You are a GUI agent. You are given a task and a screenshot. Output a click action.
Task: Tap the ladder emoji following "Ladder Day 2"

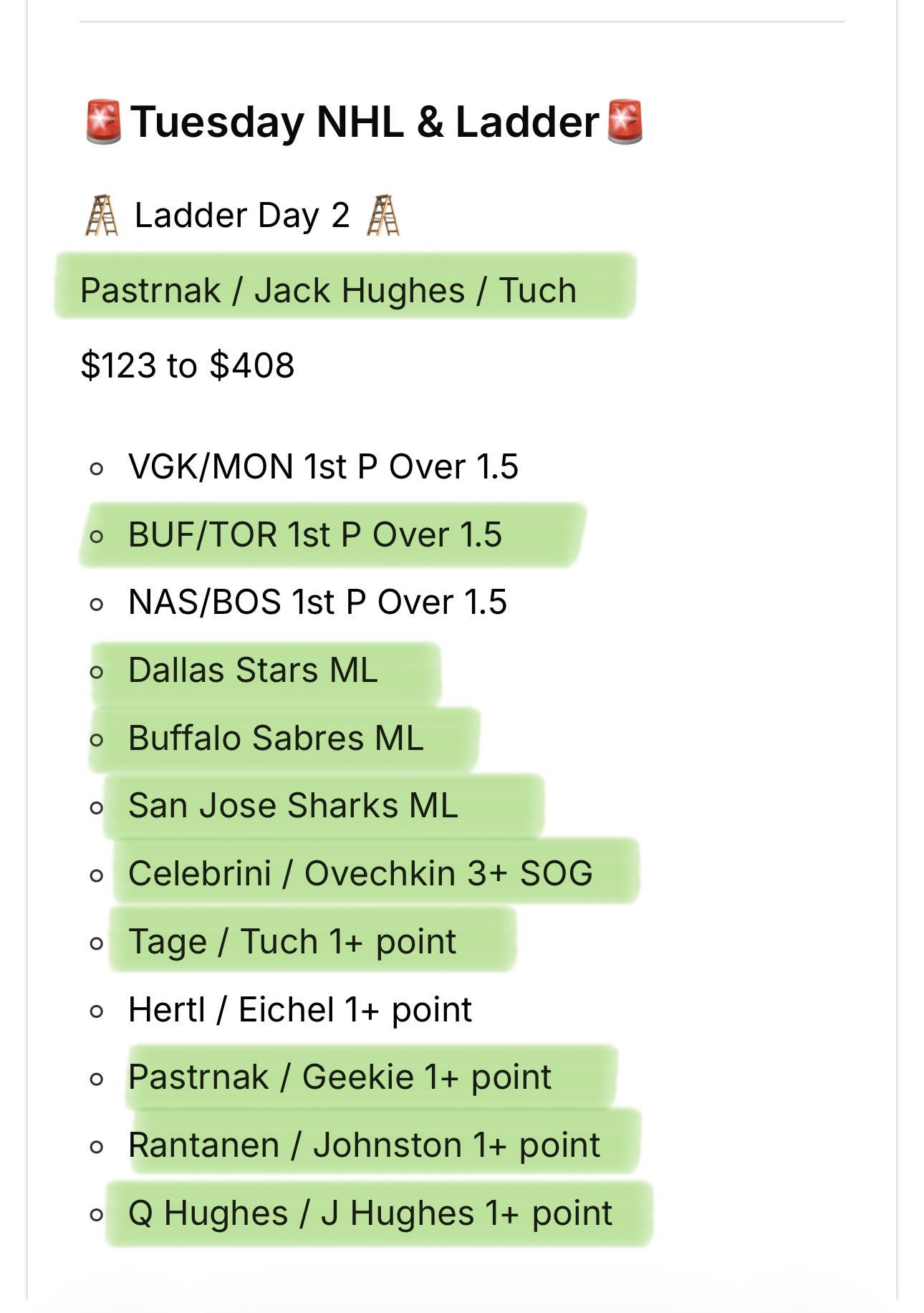coord(383,216)
